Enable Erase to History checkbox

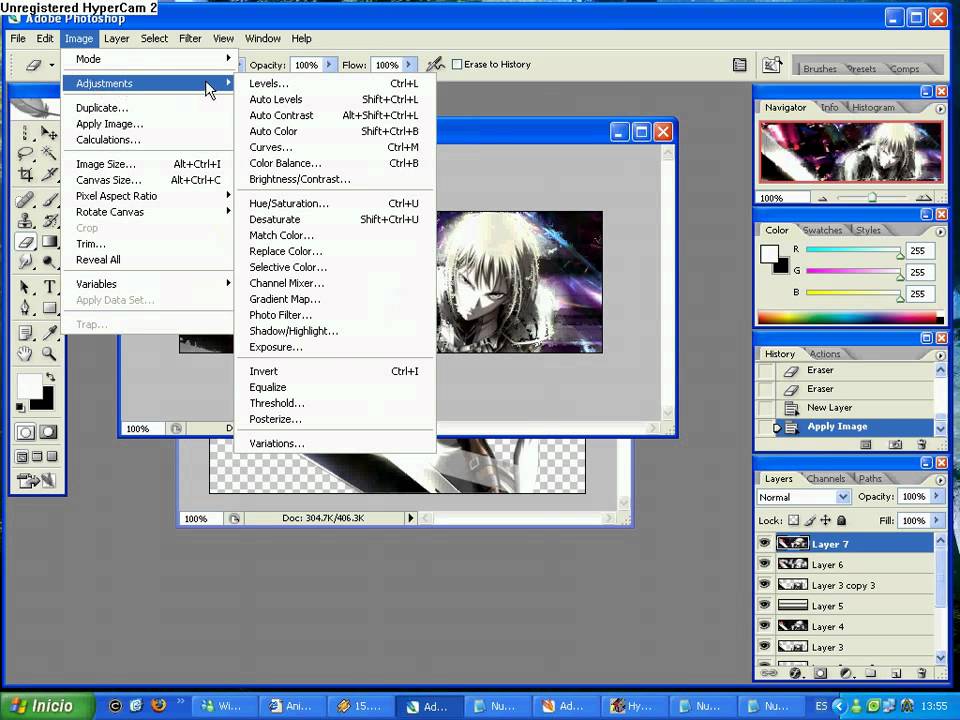[457, 64]
